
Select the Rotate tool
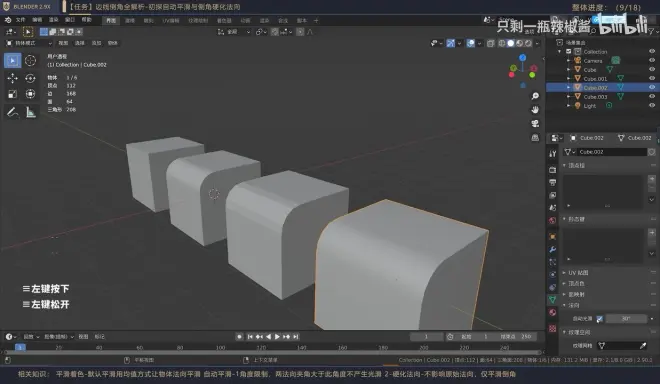[30, 78]
